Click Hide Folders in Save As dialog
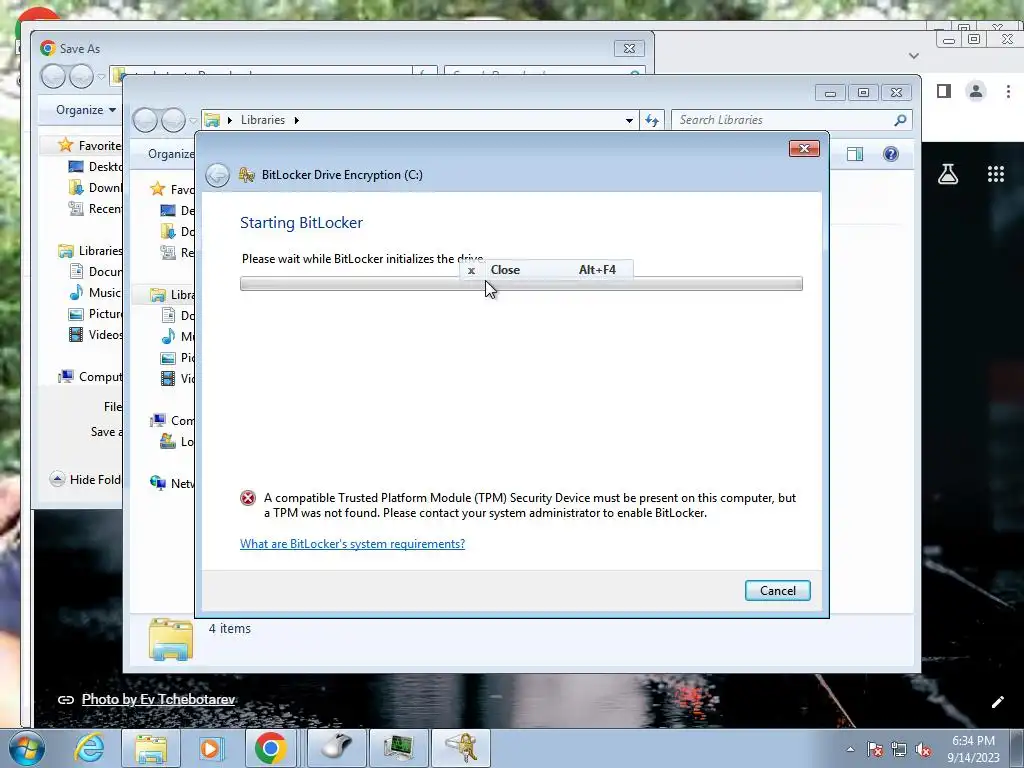 point(86,479)
